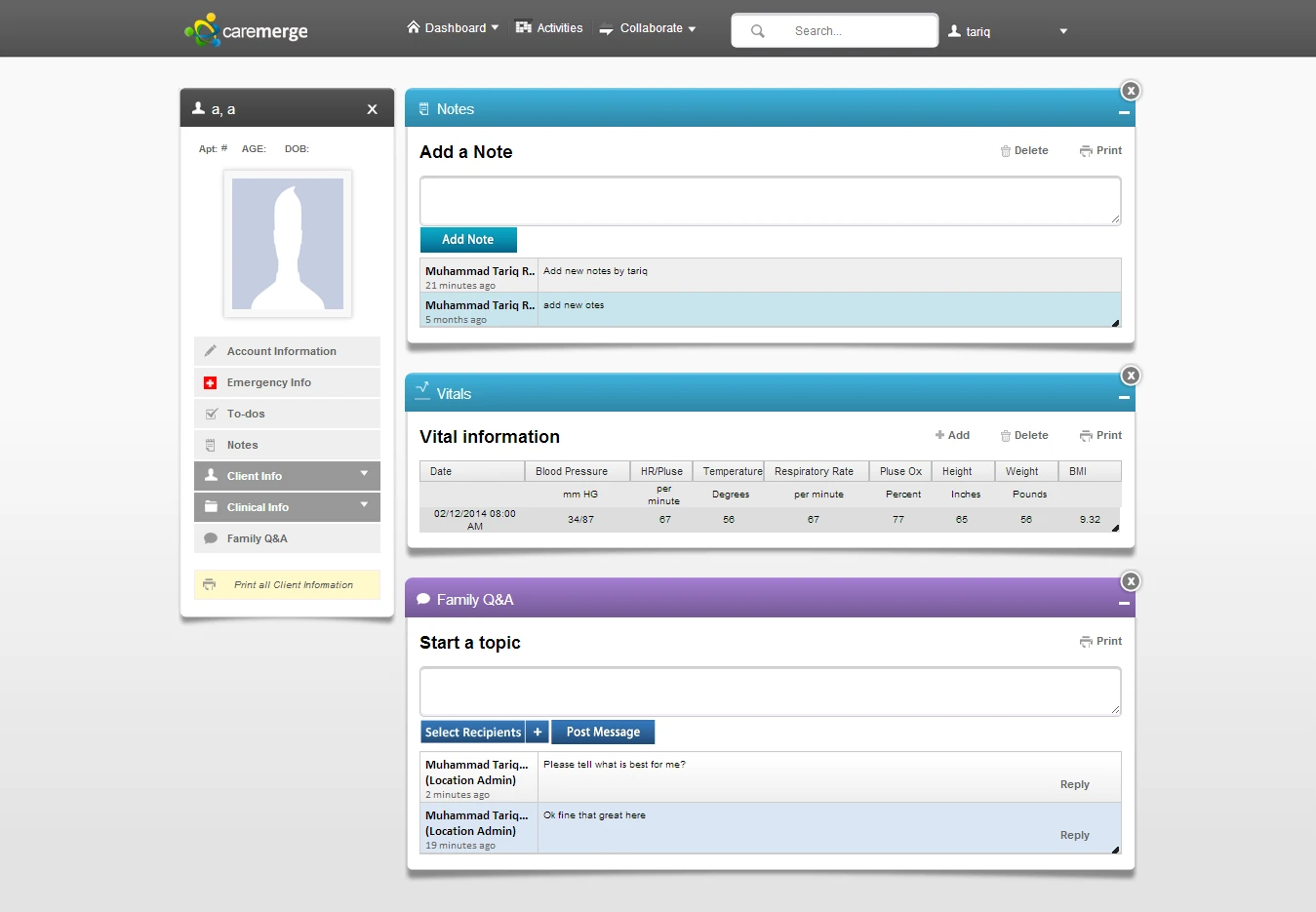Add a new vital entry

point(952,436)
